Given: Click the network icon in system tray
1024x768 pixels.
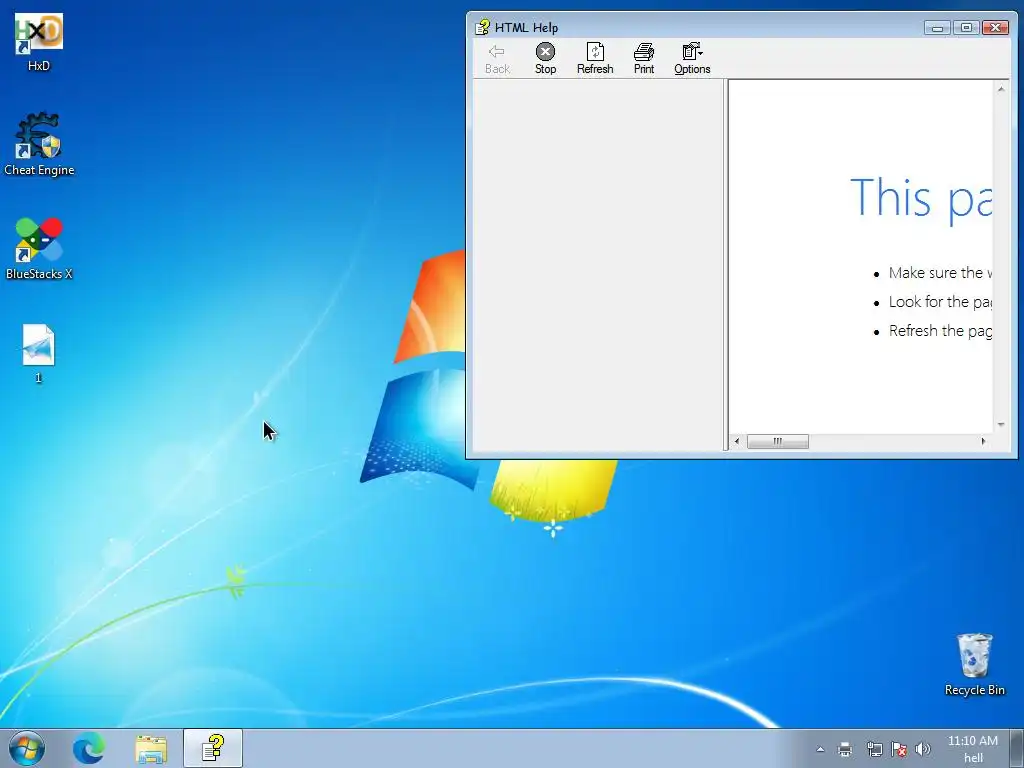Looking at the screenshot, I should coord(874,749).
